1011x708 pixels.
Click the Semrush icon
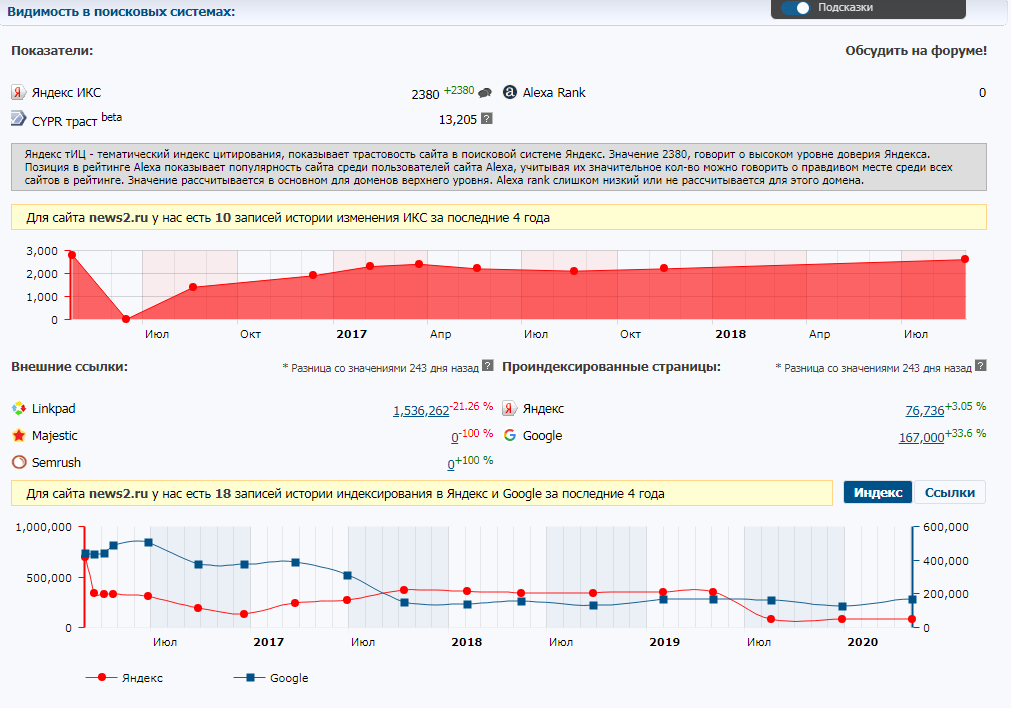pos(19,462)
